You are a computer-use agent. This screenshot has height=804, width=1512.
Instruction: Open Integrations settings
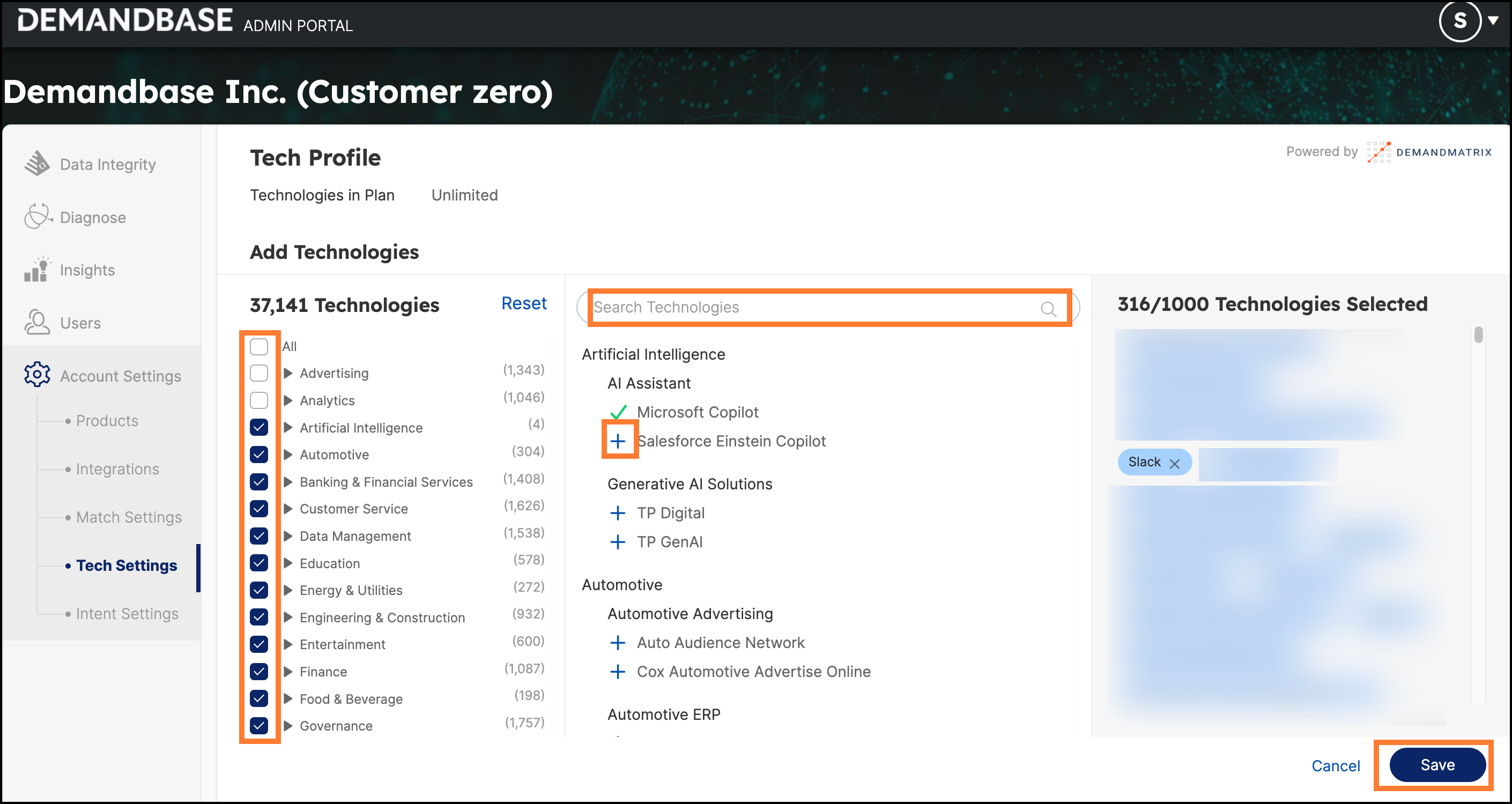[x=117, y=469]
